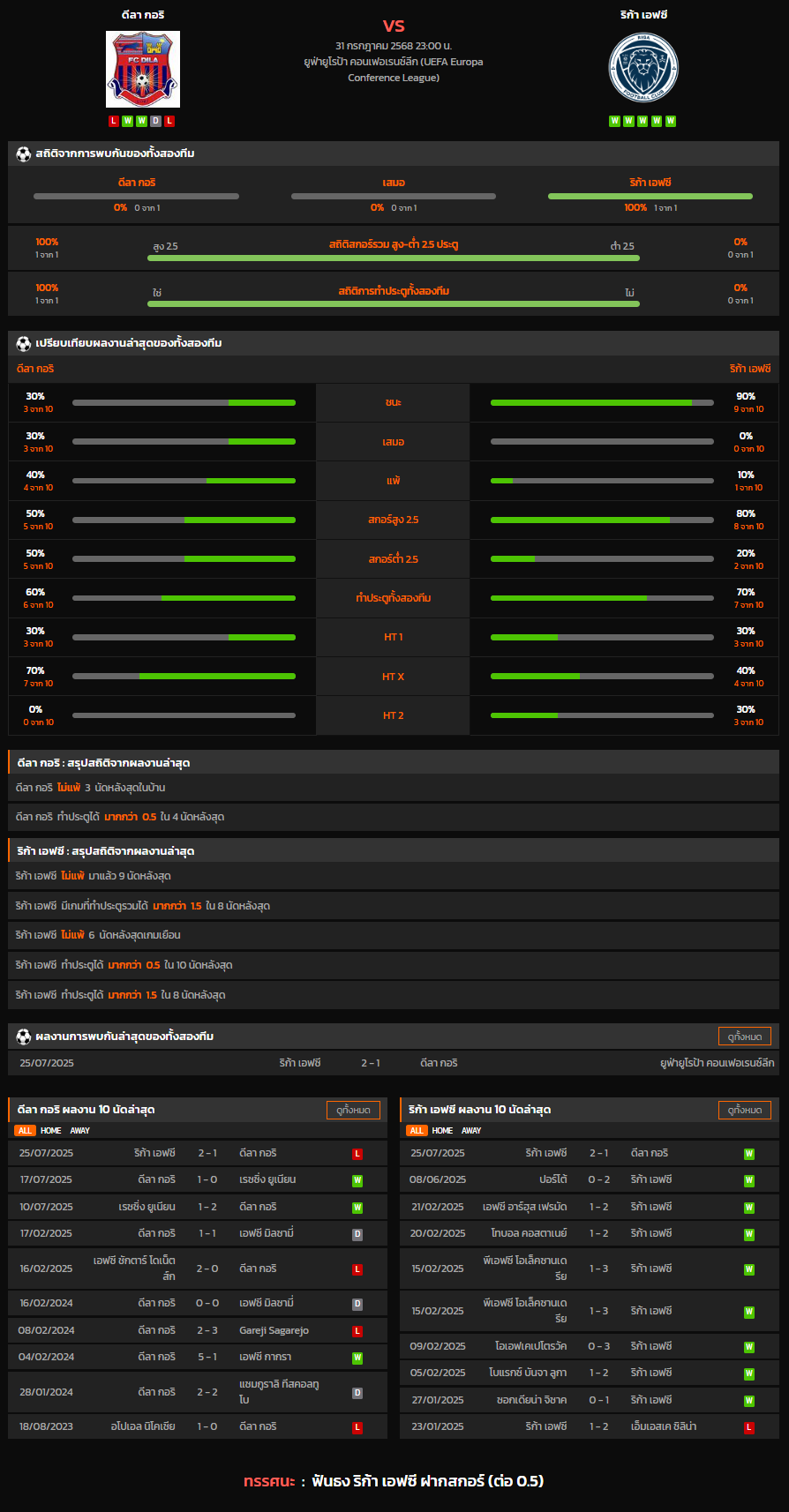Click L badge on 25/07/2025 Dila Gori result

pos(357,1154)
